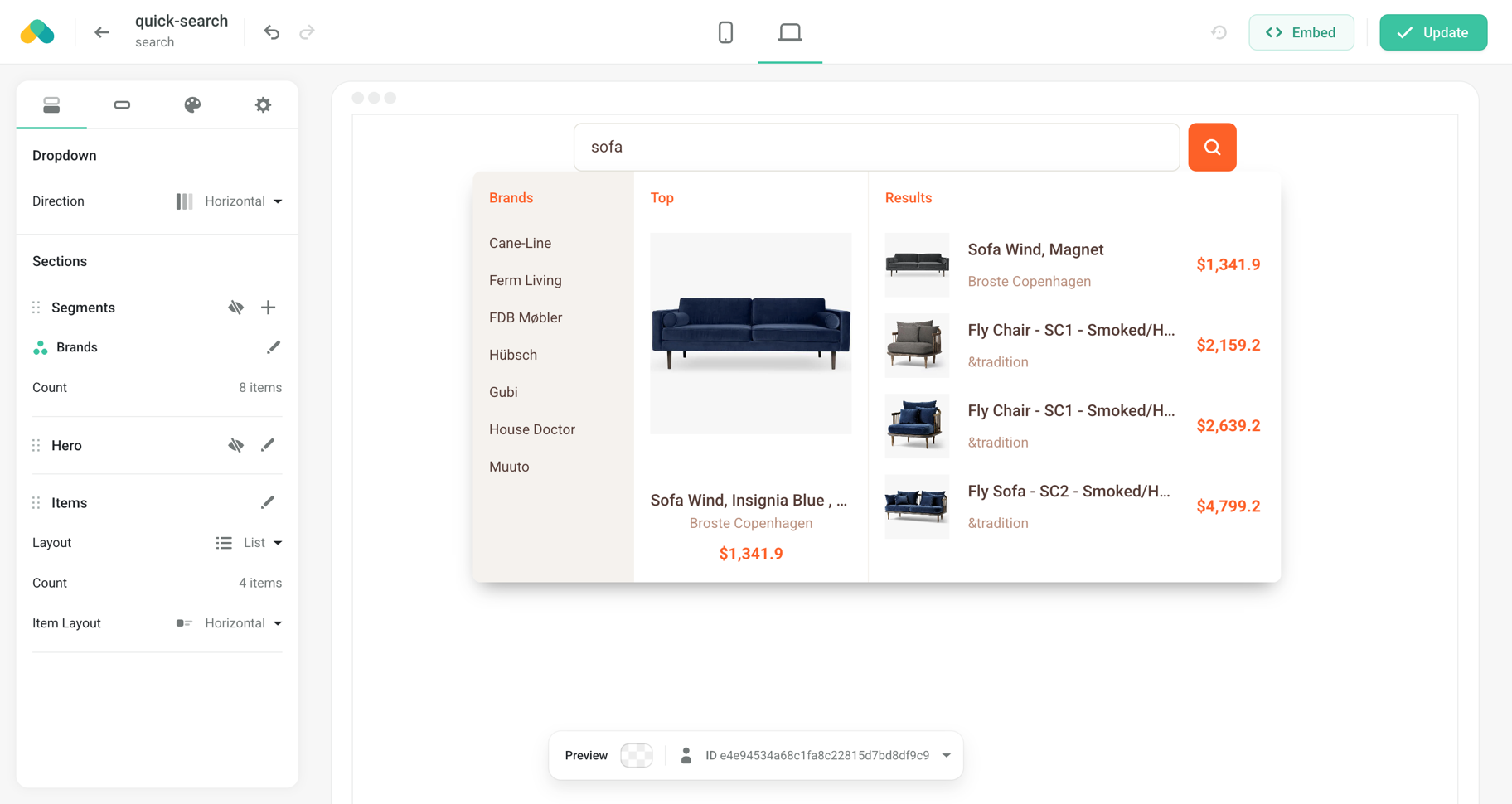Edit the Hero section
The height and width of the screenshot is (804, 1512).
268,445
